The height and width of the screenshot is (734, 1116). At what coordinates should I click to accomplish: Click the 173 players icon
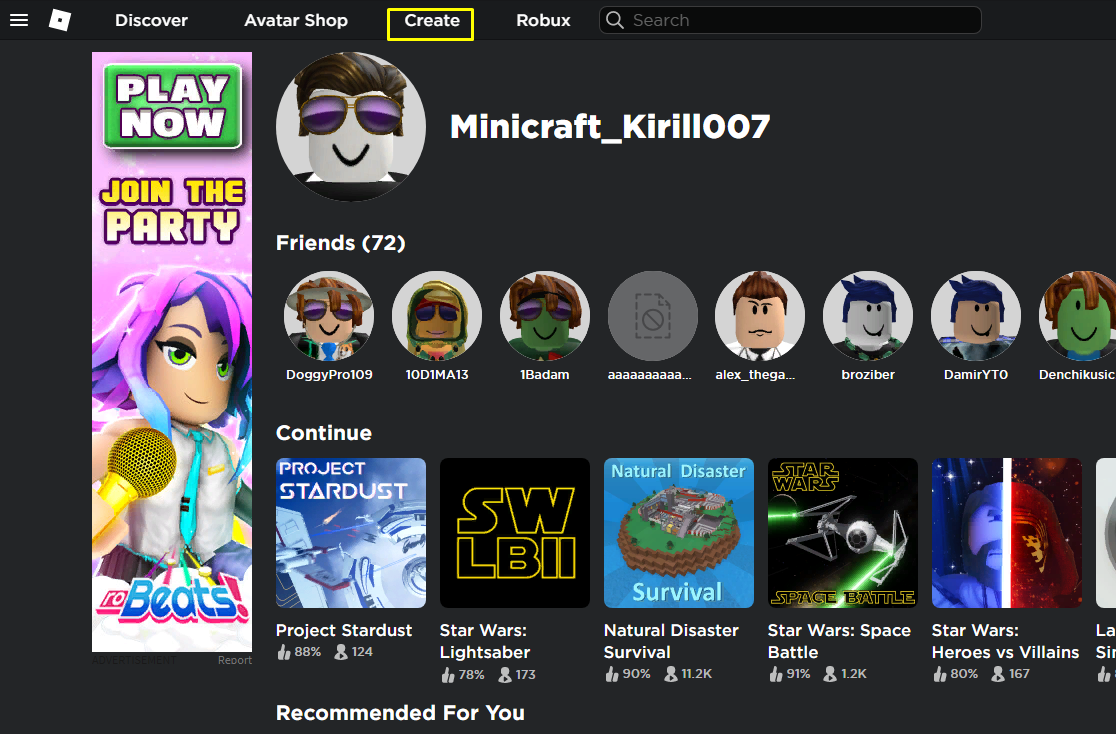(x=505, y=674)
